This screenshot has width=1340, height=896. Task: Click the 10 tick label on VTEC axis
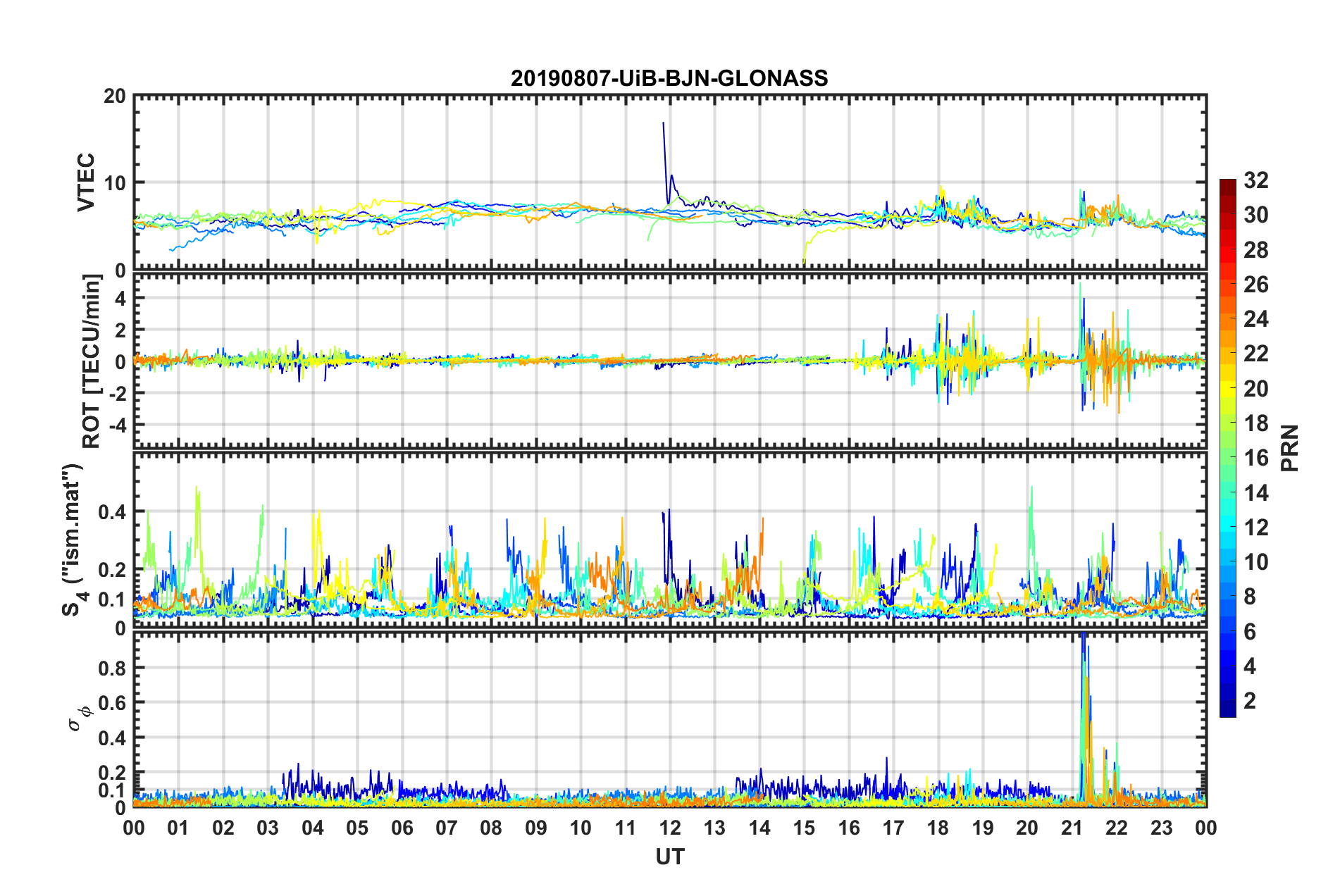[115, 182]
